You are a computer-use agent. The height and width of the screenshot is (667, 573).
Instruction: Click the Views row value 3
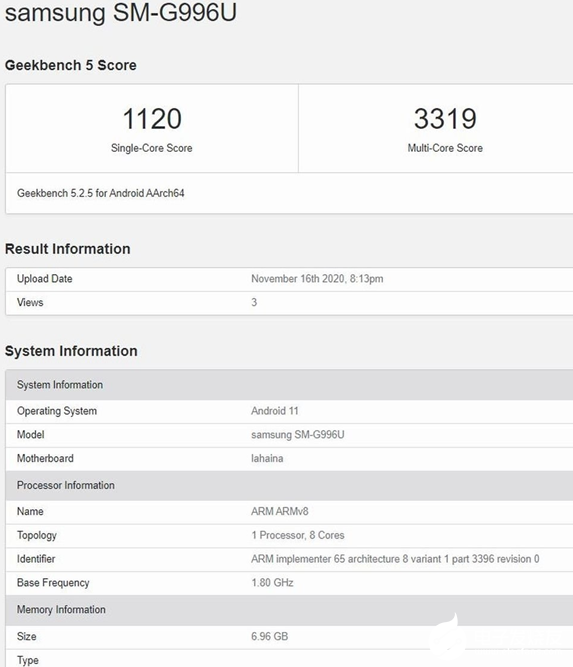pyautogui.click(x=254, y=302)
